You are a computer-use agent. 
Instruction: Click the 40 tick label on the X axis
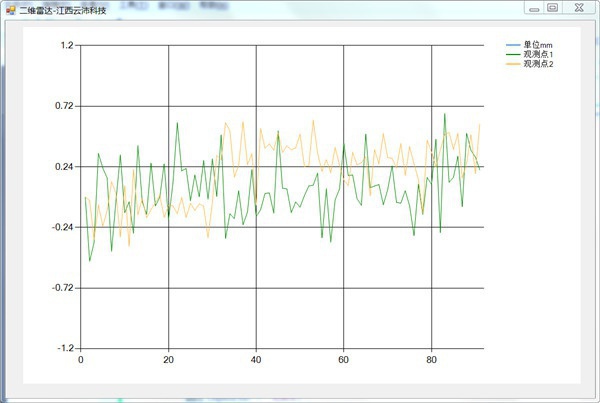256,361
